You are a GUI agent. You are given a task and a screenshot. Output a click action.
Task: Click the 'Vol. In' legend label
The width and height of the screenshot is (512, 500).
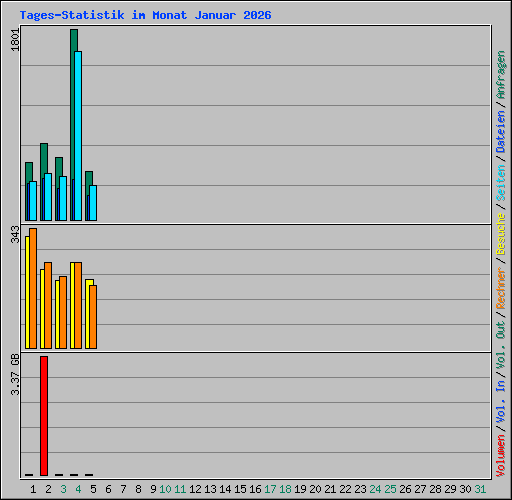501,402
